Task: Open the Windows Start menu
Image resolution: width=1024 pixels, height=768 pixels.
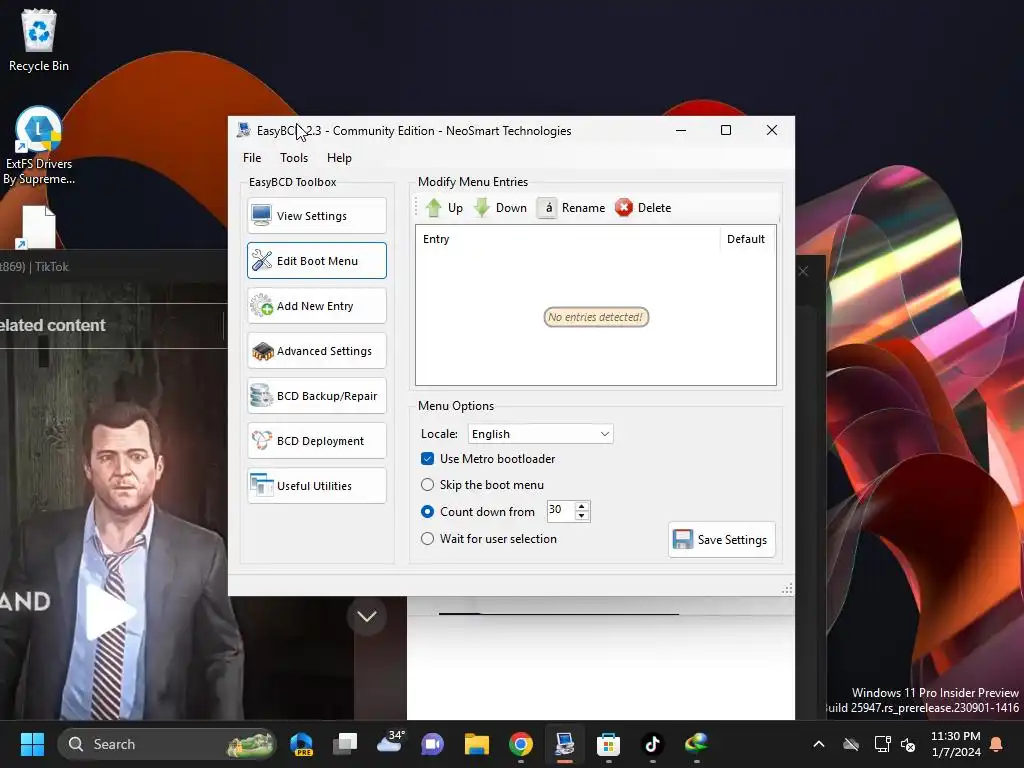Action: pos(32,744)
